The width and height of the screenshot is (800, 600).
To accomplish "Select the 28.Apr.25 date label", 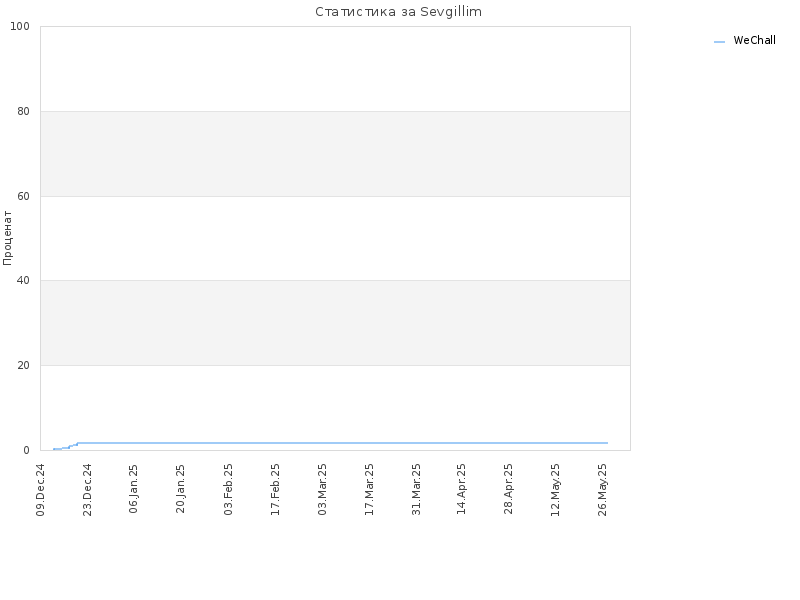I will tap(508, 489).
